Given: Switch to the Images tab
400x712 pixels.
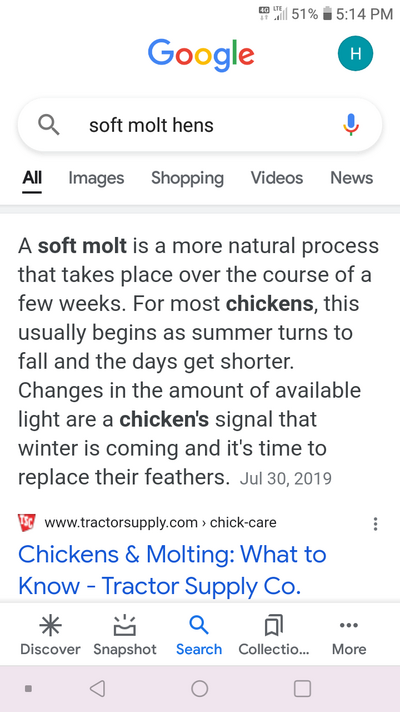Looking at the screenshot, I should tap(96, 178).
